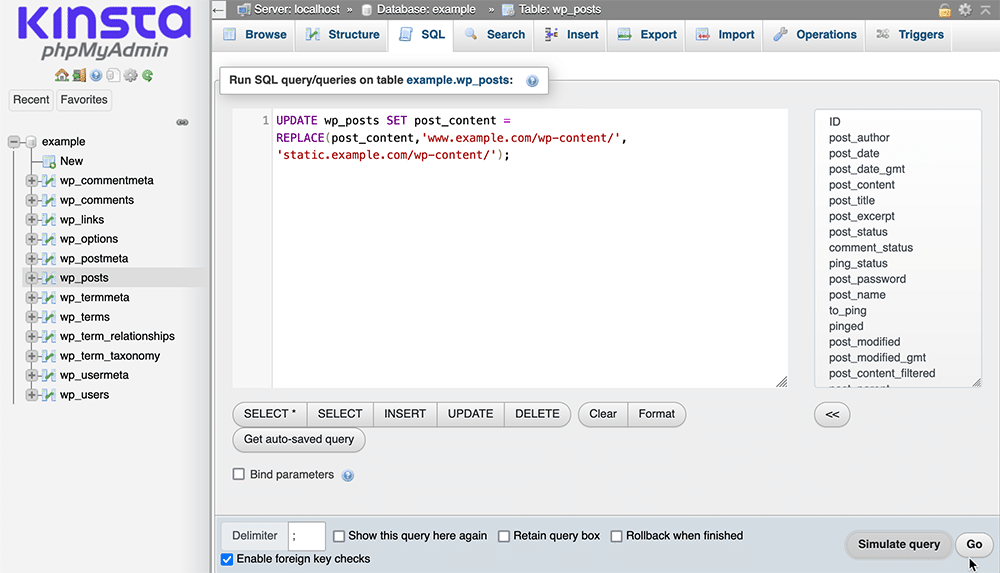Click the log out door icon

click(x=78, y=75)
